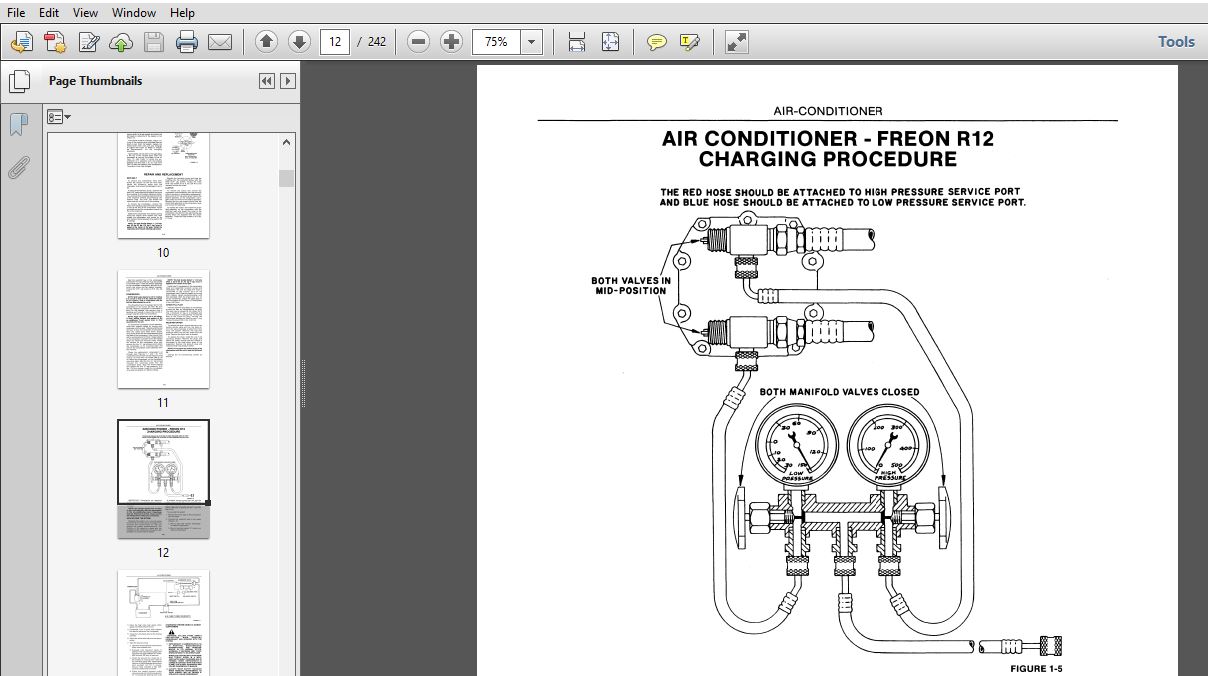Click the Edit/Sign document icon
Screen dimensions: 1208x676
[88, 42]
